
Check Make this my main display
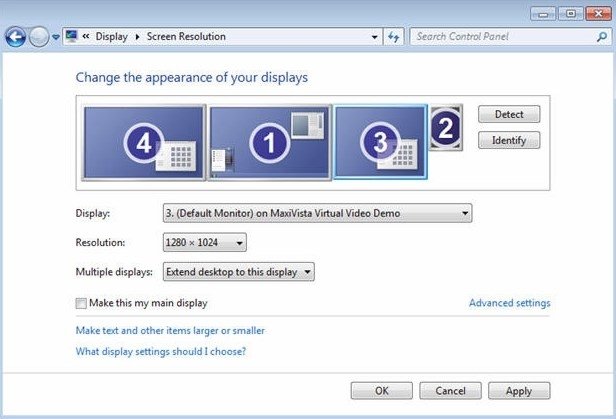pyautogui.click(x=81, y=303)
